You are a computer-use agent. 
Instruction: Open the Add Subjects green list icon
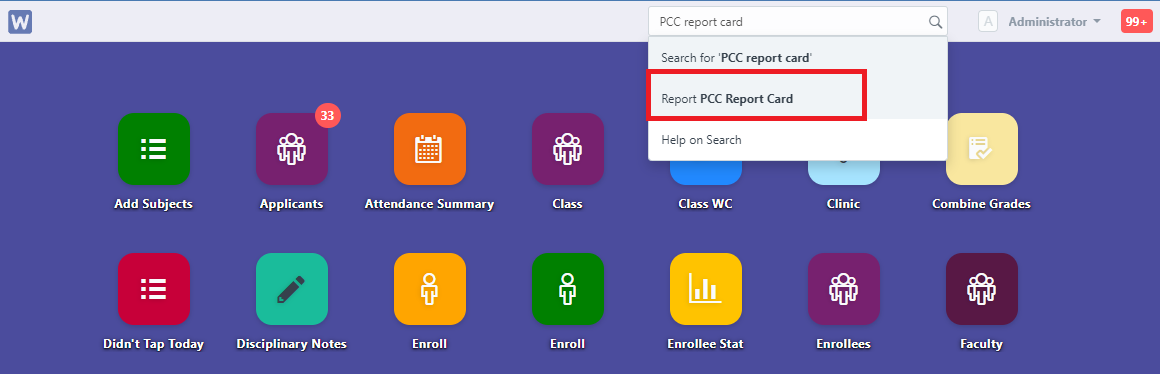tap(154, 149)
